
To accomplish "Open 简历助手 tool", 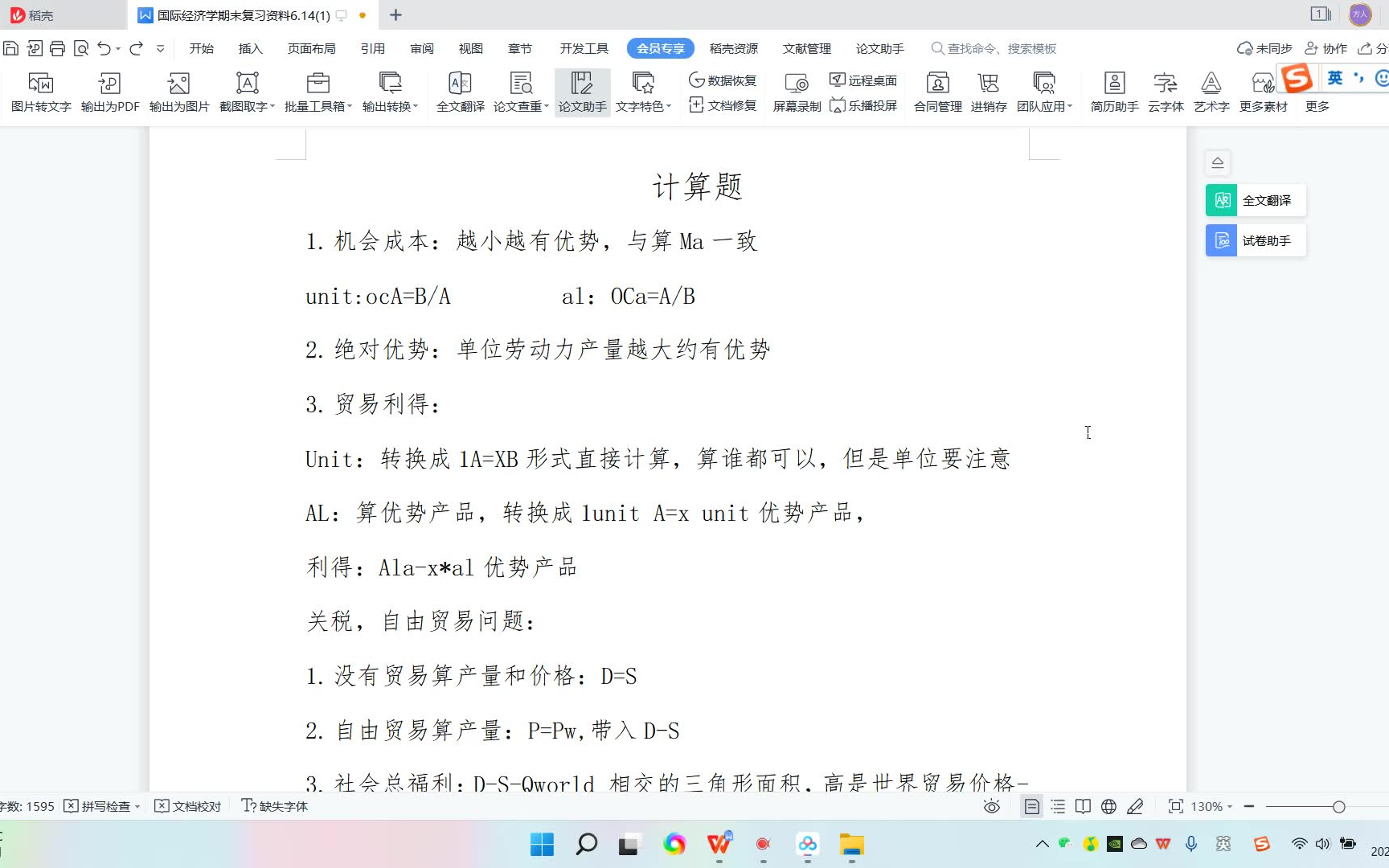I will pyautogui.click(x=1114, y=92).
